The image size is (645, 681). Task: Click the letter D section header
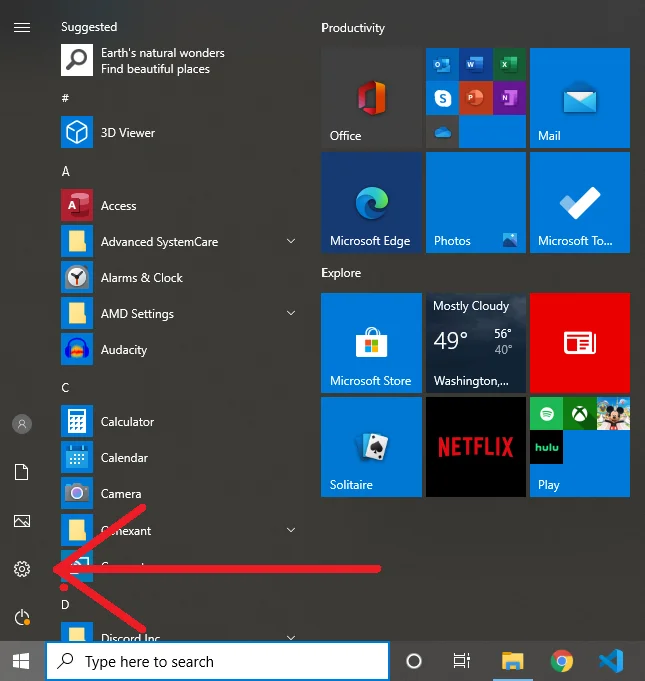pyautogui.click(x=65, y=604)
